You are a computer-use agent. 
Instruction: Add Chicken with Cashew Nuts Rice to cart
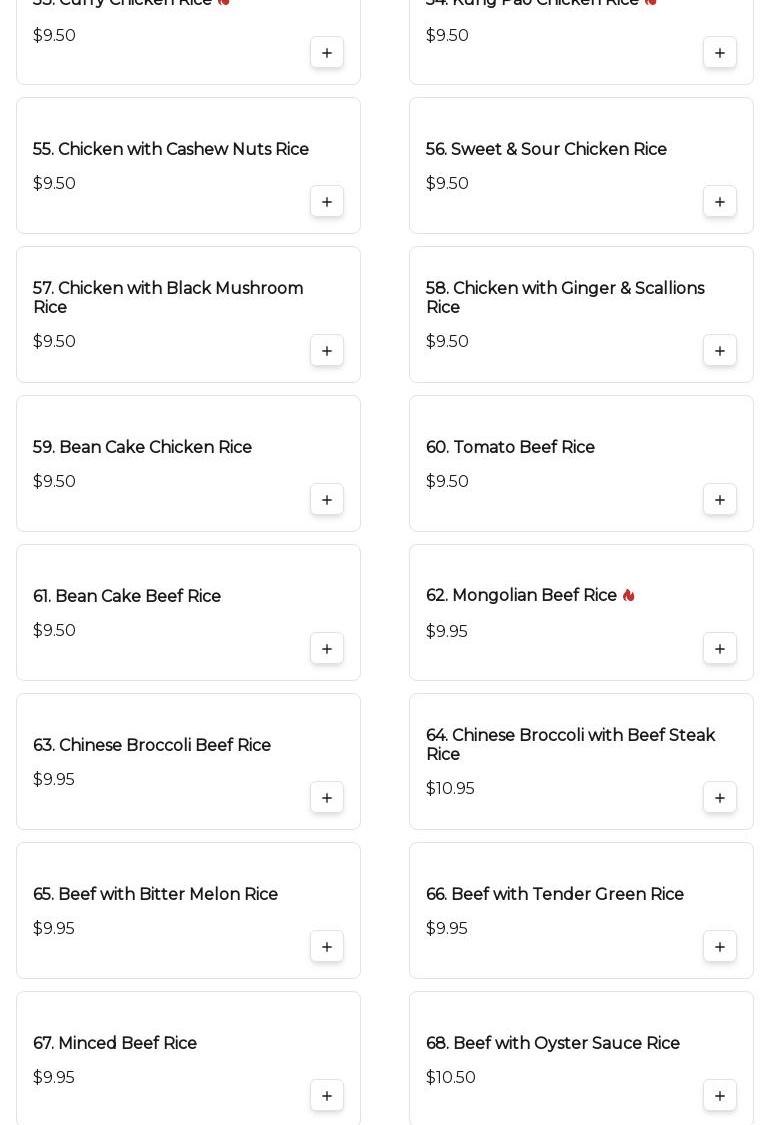pos(327,202)
